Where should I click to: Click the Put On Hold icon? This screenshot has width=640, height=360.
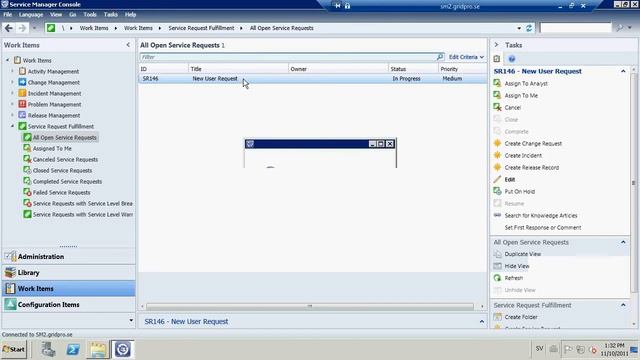pos(497,191)
